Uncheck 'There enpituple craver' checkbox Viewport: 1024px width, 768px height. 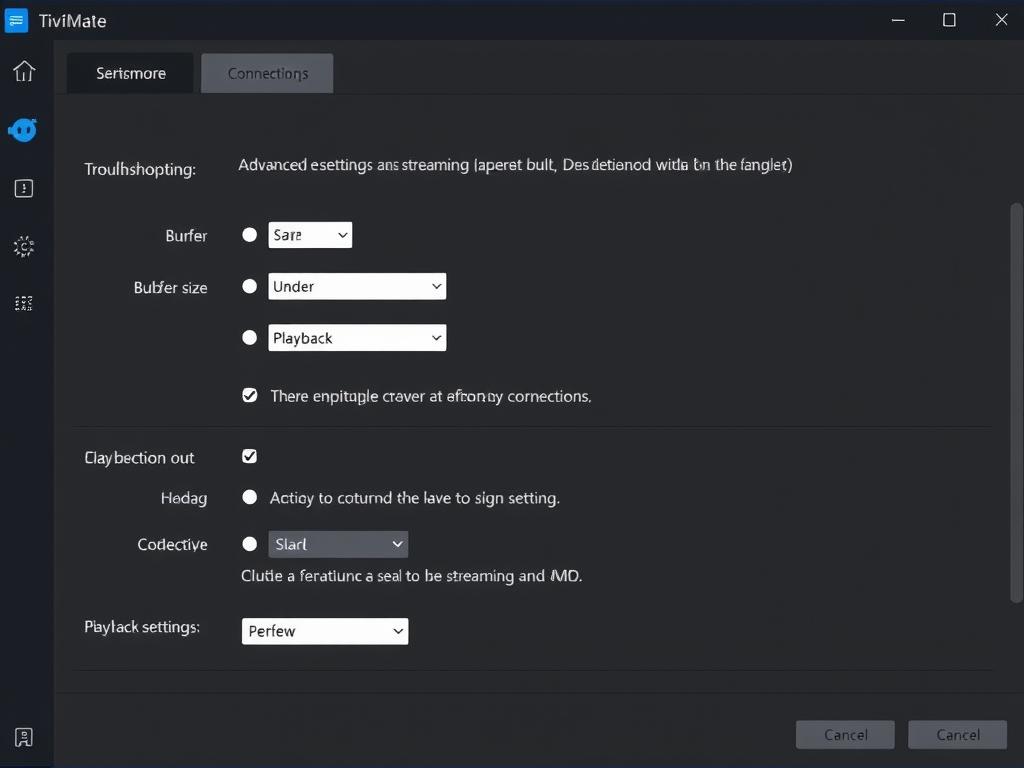(x=249, y=395)
